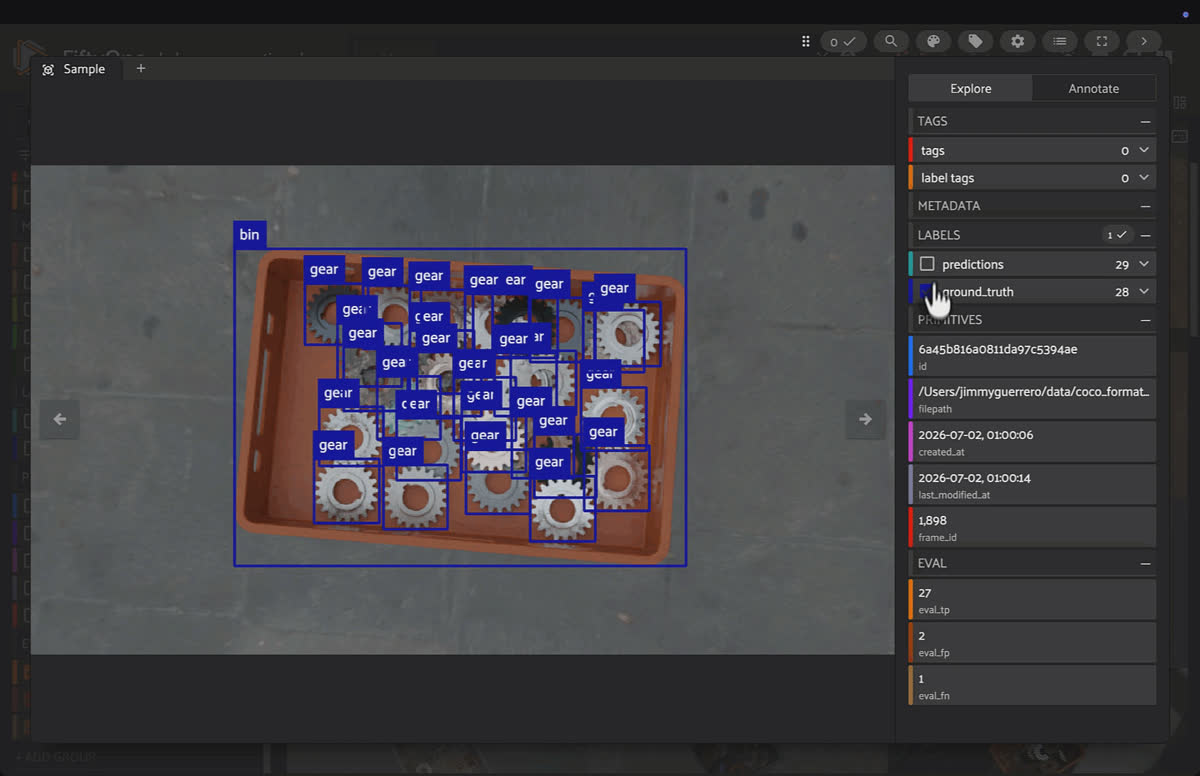This screenshot has height=776, width=1200.
Task: Add a new tab with plus icon
Action: [x=141, y=69]
